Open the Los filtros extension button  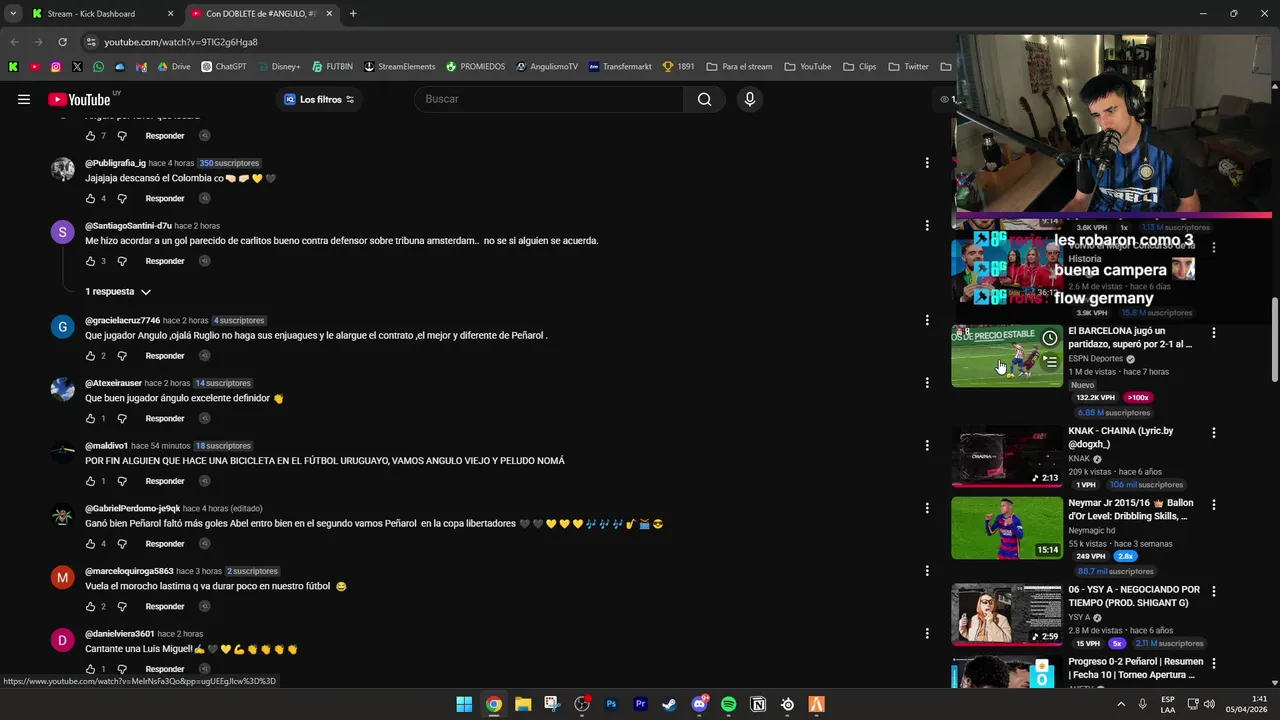320,99
